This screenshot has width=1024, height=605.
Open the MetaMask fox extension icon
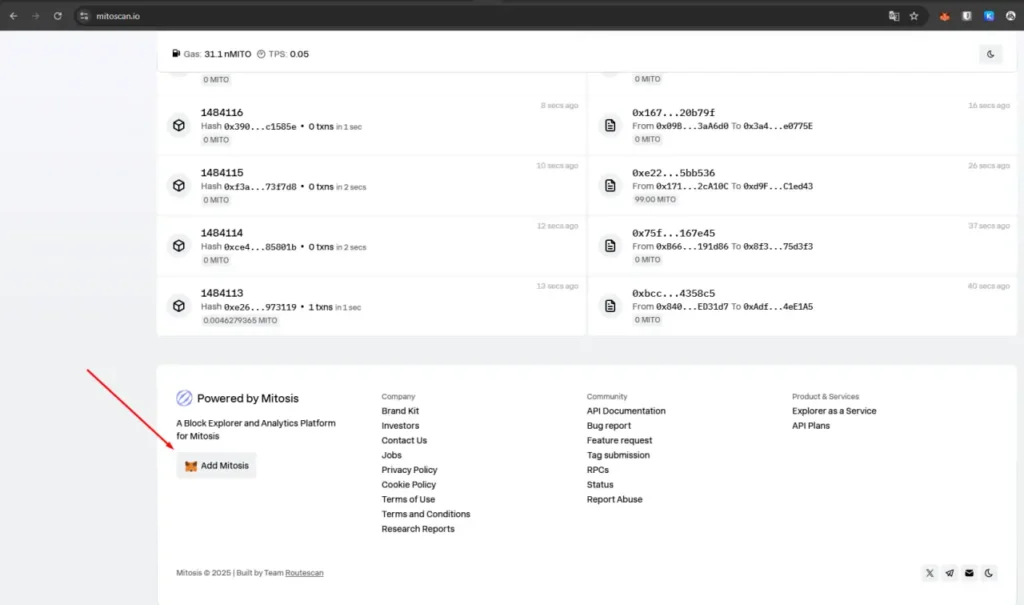coord(944,16)
